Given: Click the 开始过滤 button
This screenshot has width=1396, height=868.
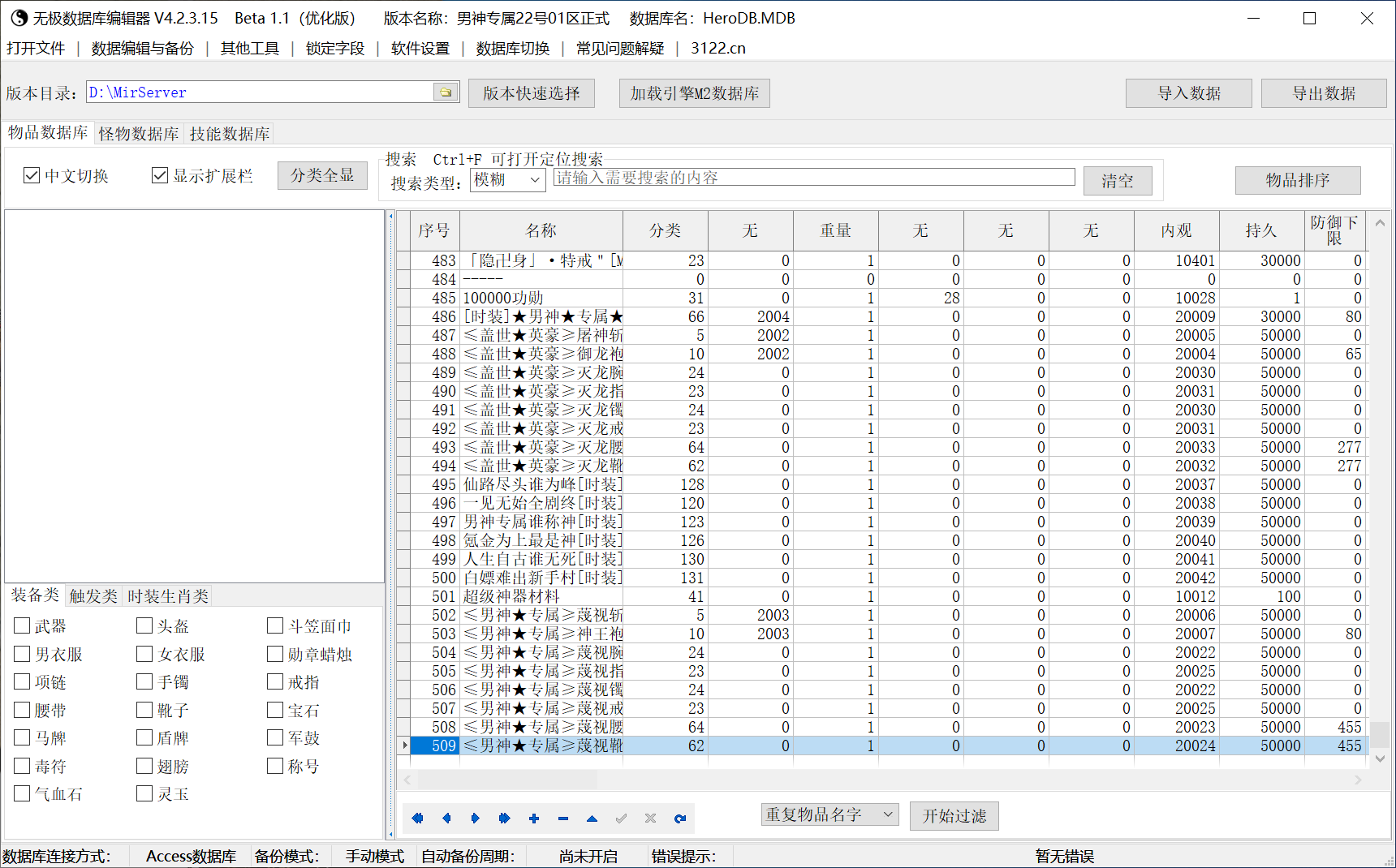Looking at the screenshot, I should coord(954,816).
